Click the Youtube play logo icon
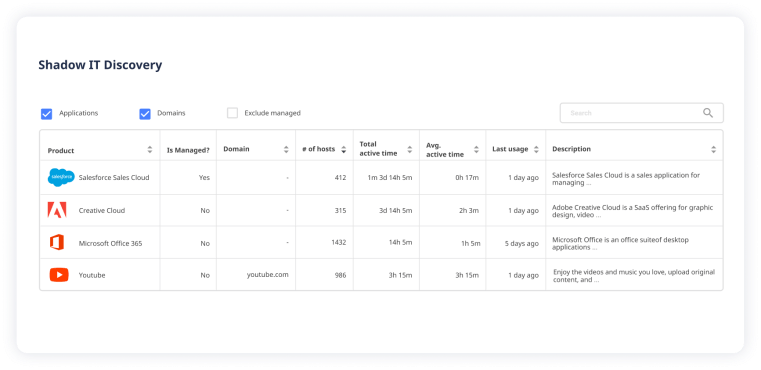761x370 pixels. click(59, 275)
